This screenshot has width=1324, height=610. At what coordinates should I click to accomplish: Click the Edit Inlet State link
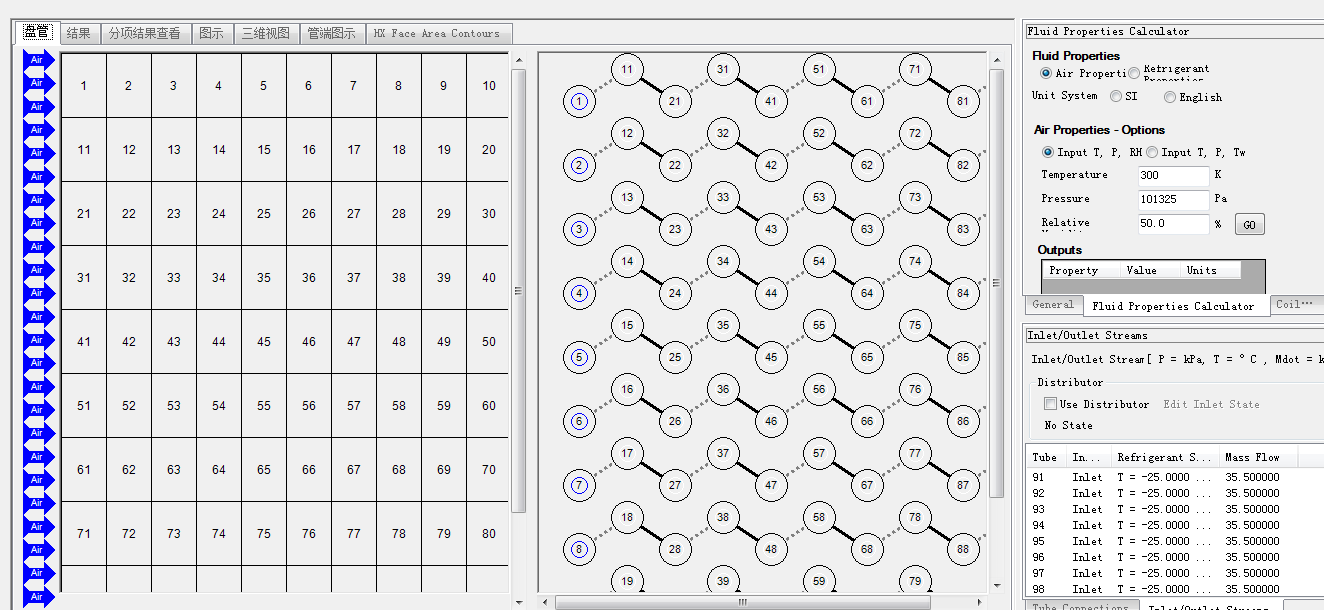pos(1211,404)
